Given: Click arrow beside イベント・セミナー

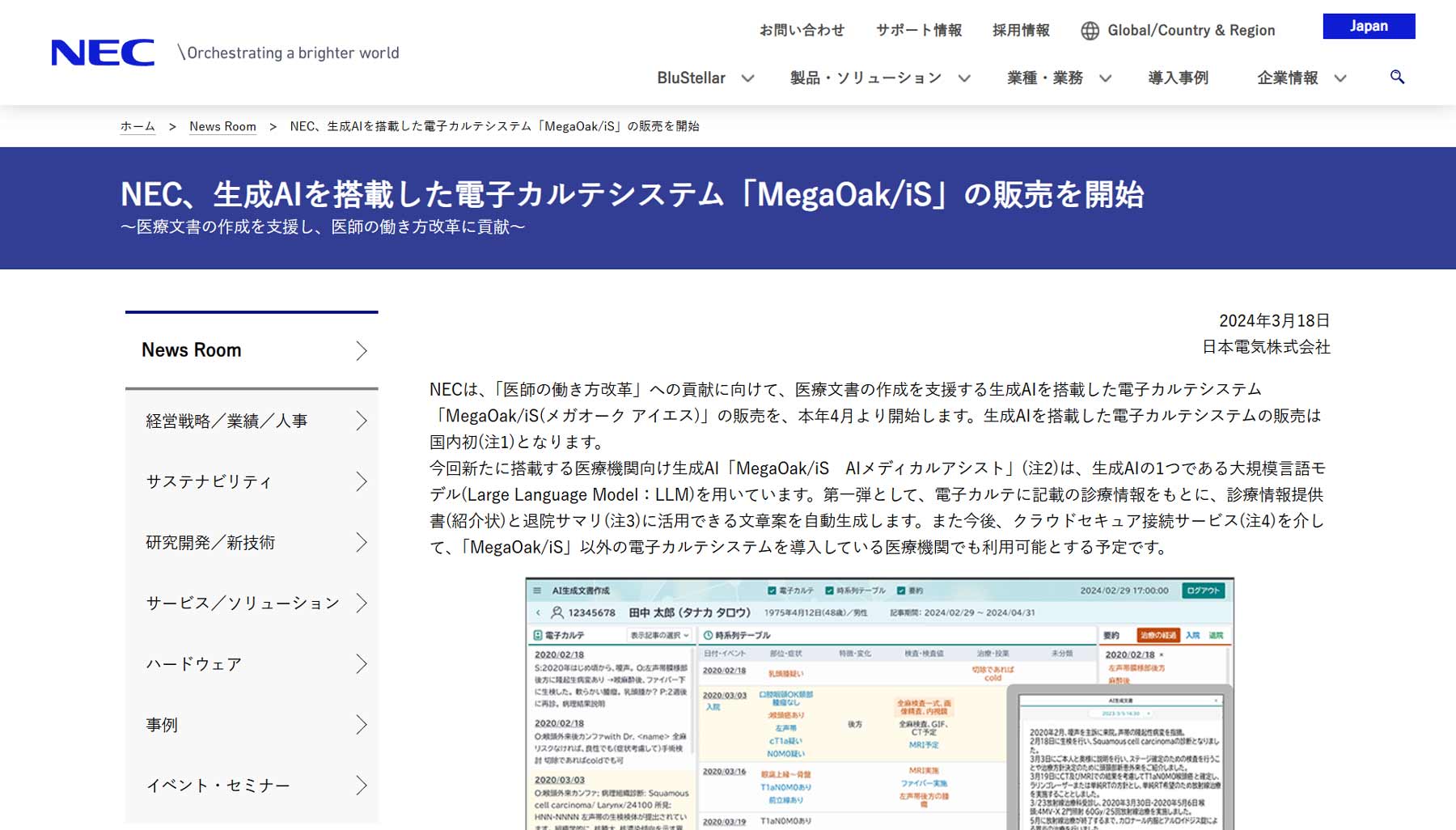Looking at the screenshot, I should click(x=362, y=786).
